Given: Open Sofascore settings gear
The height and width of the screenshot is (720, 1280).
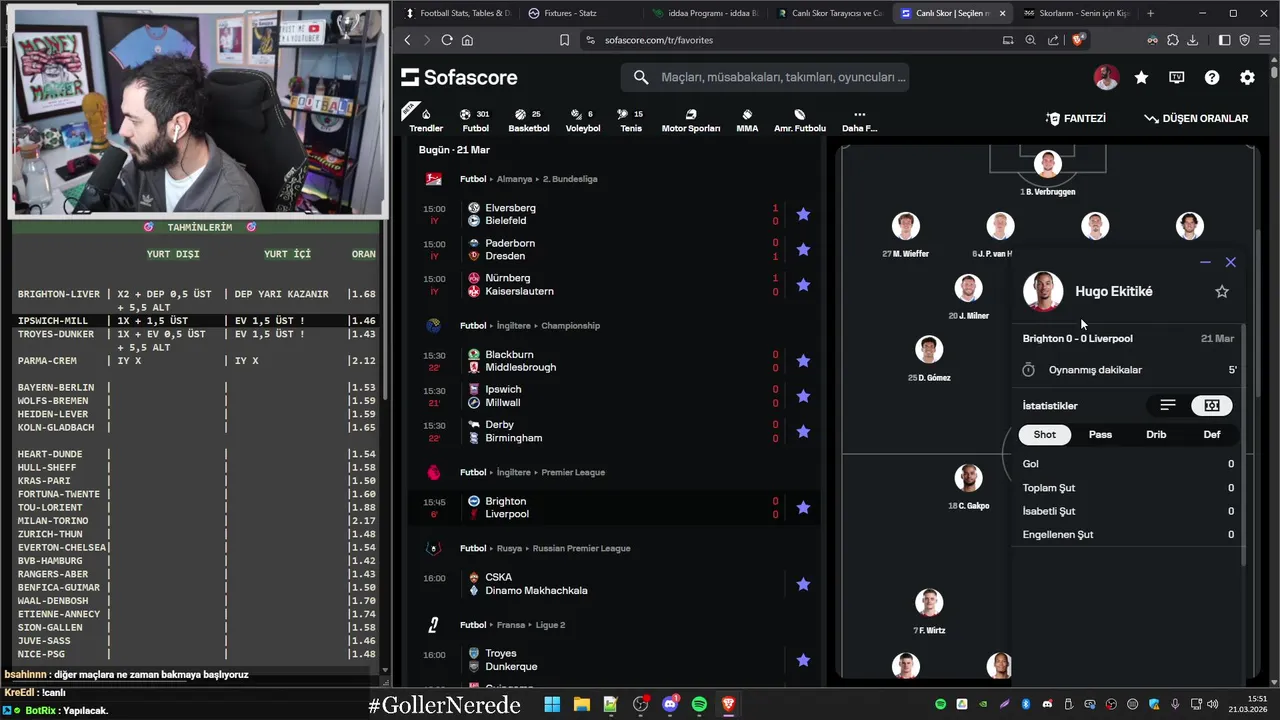Looking at the screenshot, I should point(1247,77).
